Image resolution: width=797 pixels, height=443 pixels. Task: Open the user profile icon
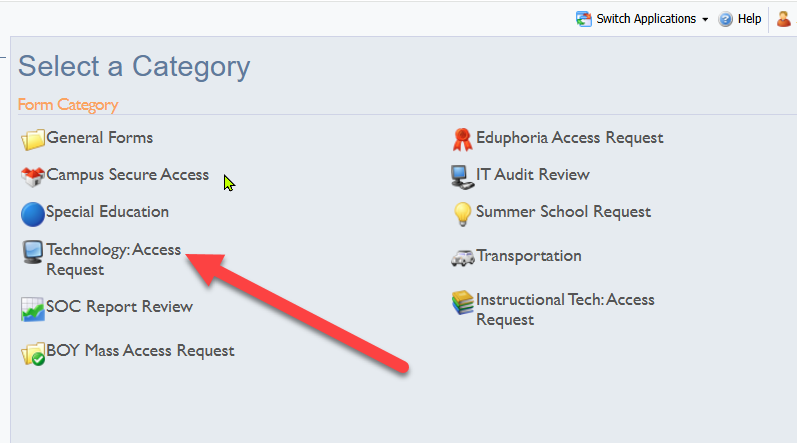pos(783,19)
